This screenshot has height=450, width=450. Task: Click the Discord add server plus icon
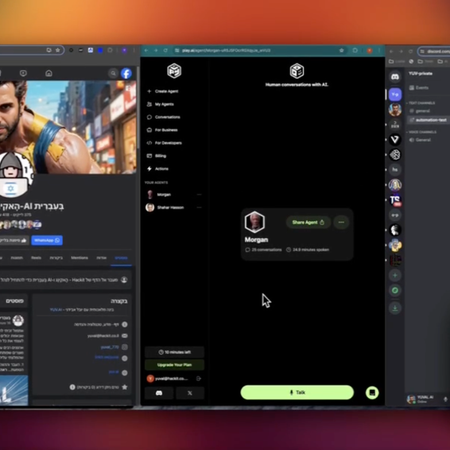pyautogui.click(x=395, y=275)
